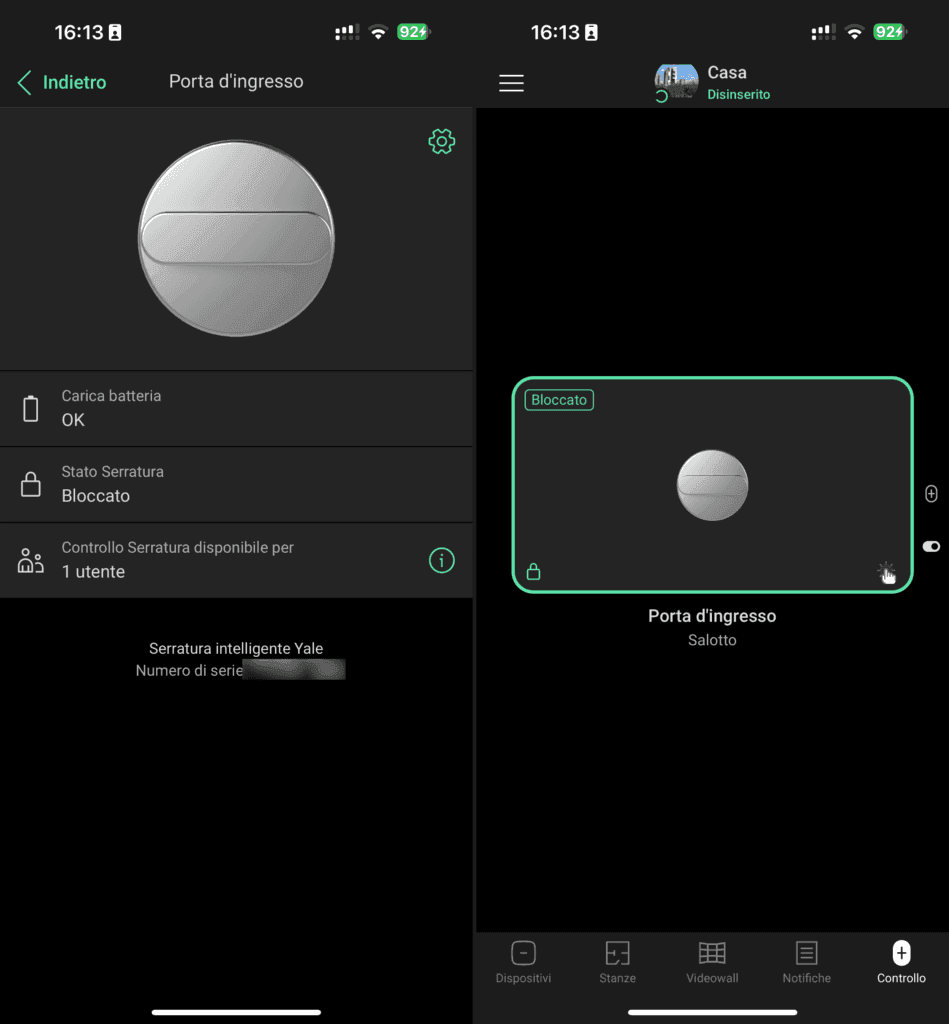Tap the Bloccato status badge
This screenshot has width=949, height=1024.
click(559, 400)
